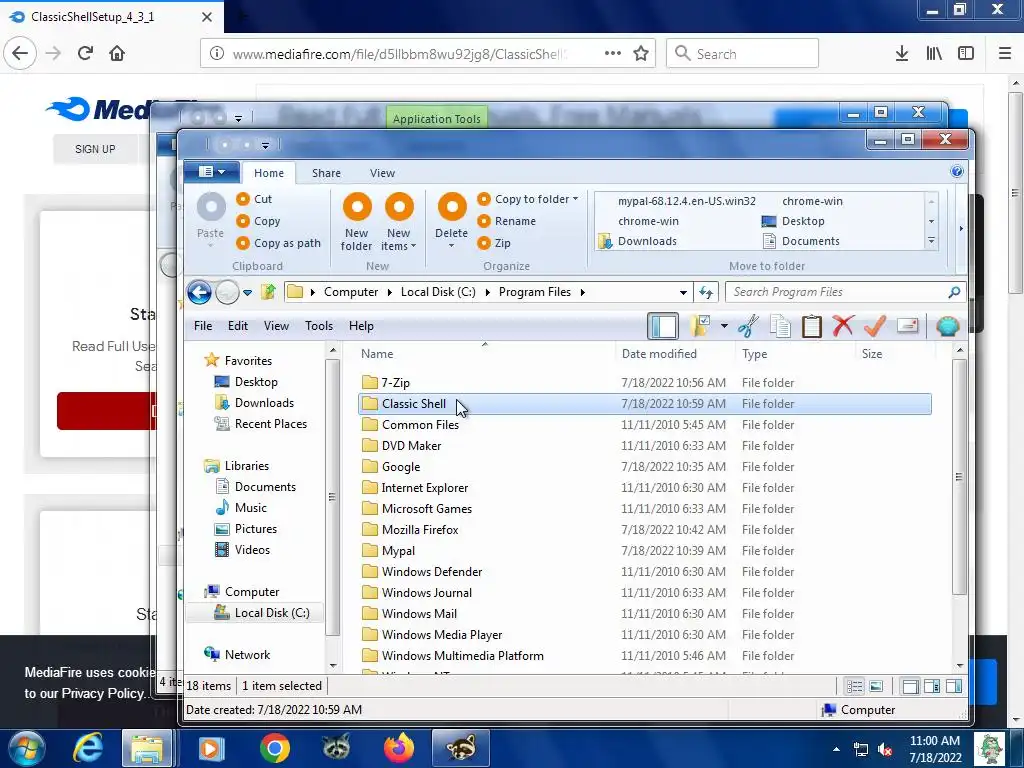Screen dimensions: 1024x768
Task: Click the red X Delete toolbar icon
Action: 843,326
